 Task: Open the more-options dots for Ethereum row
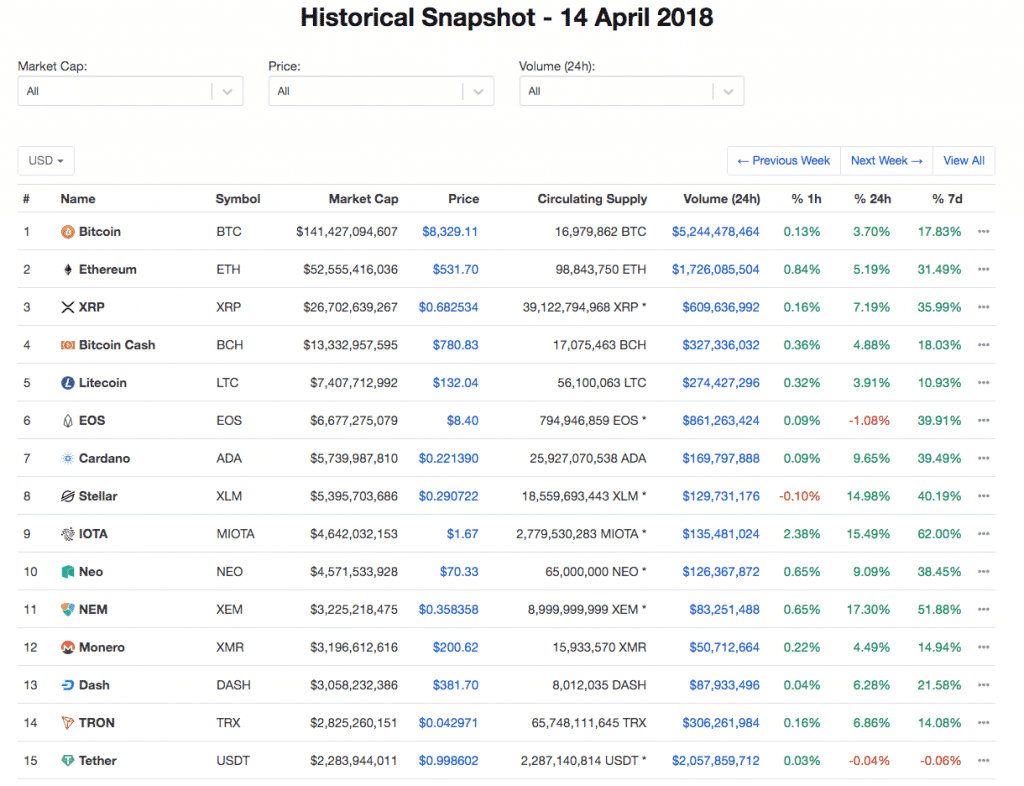click(x=984, y=270)
